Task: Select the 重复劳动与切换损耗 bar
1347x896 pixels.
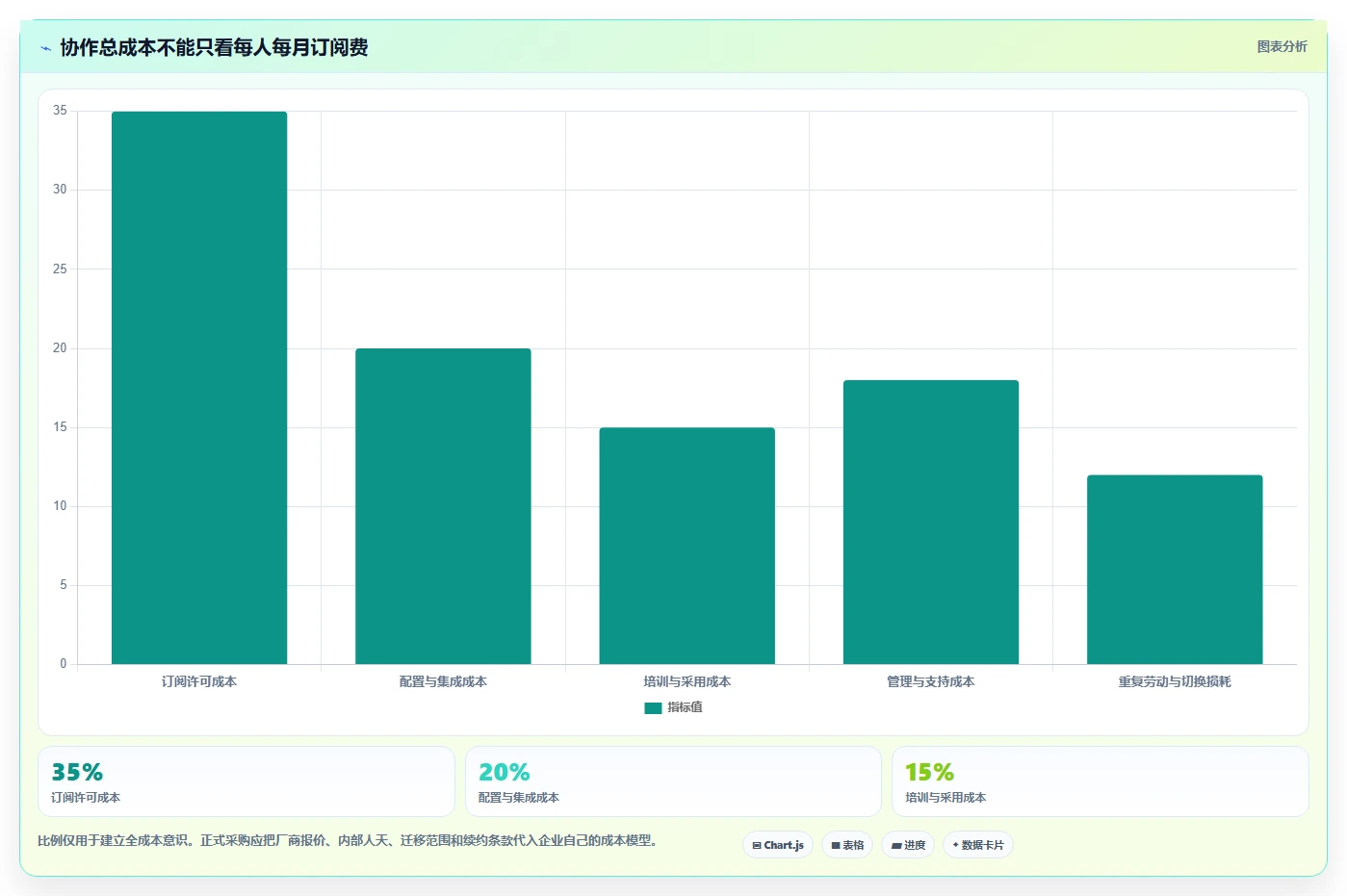Action: click(x=1175, y=570)
